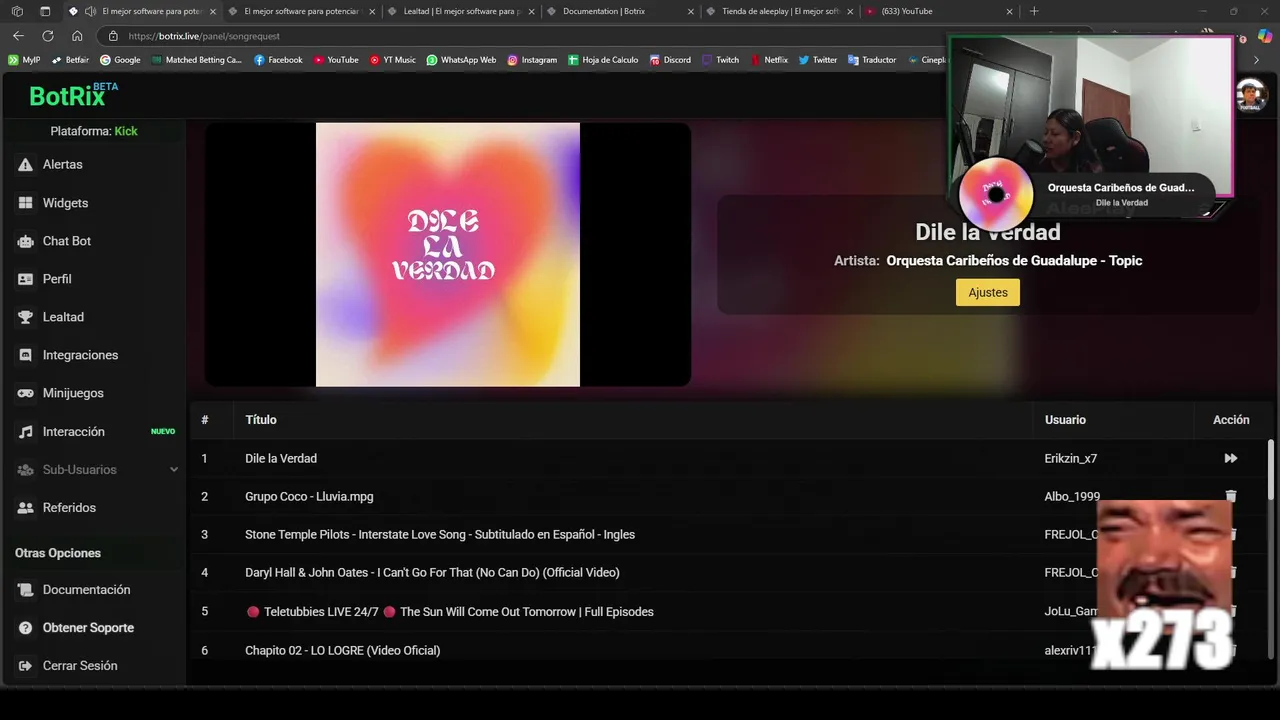
Task: Click the browser address bar
Action: (x=520, y=36)
